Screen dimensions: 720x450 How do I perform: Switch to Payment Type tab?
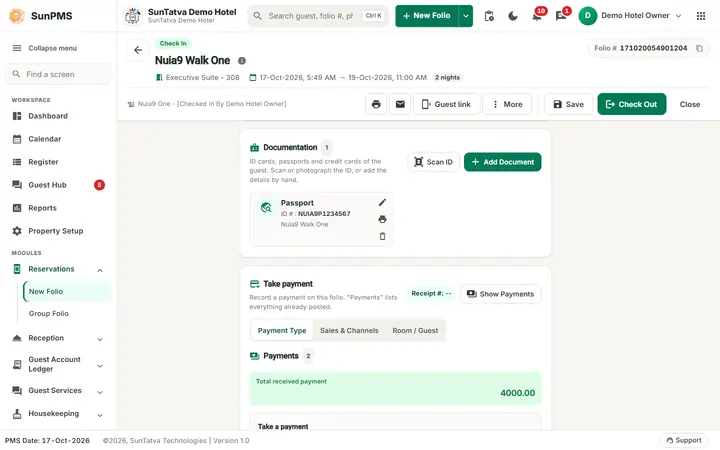(282, 331)
